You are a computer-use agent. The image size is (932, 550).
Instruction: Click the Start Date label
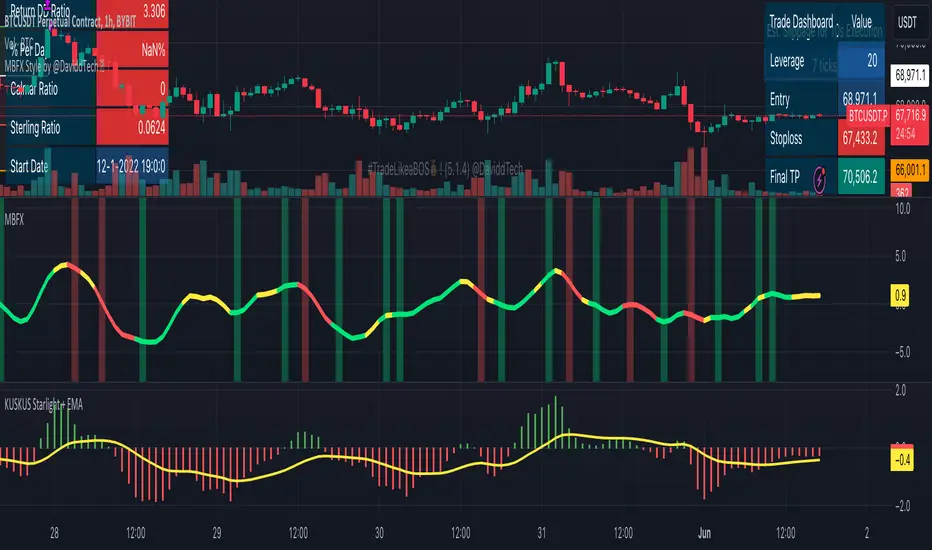point(29,166)
